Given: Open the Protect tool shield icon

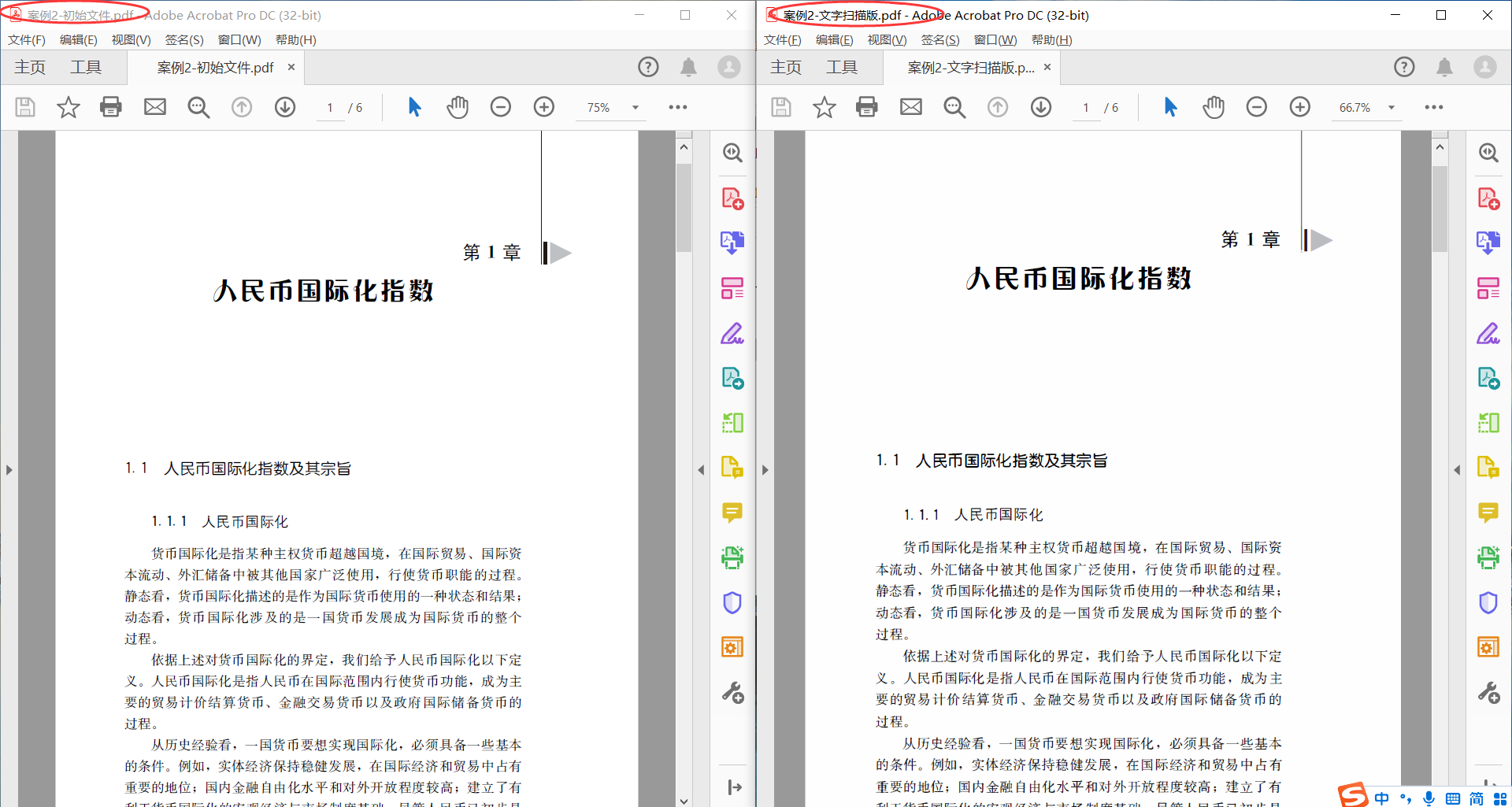Looking at the screenshot, I should click(732, 603).
